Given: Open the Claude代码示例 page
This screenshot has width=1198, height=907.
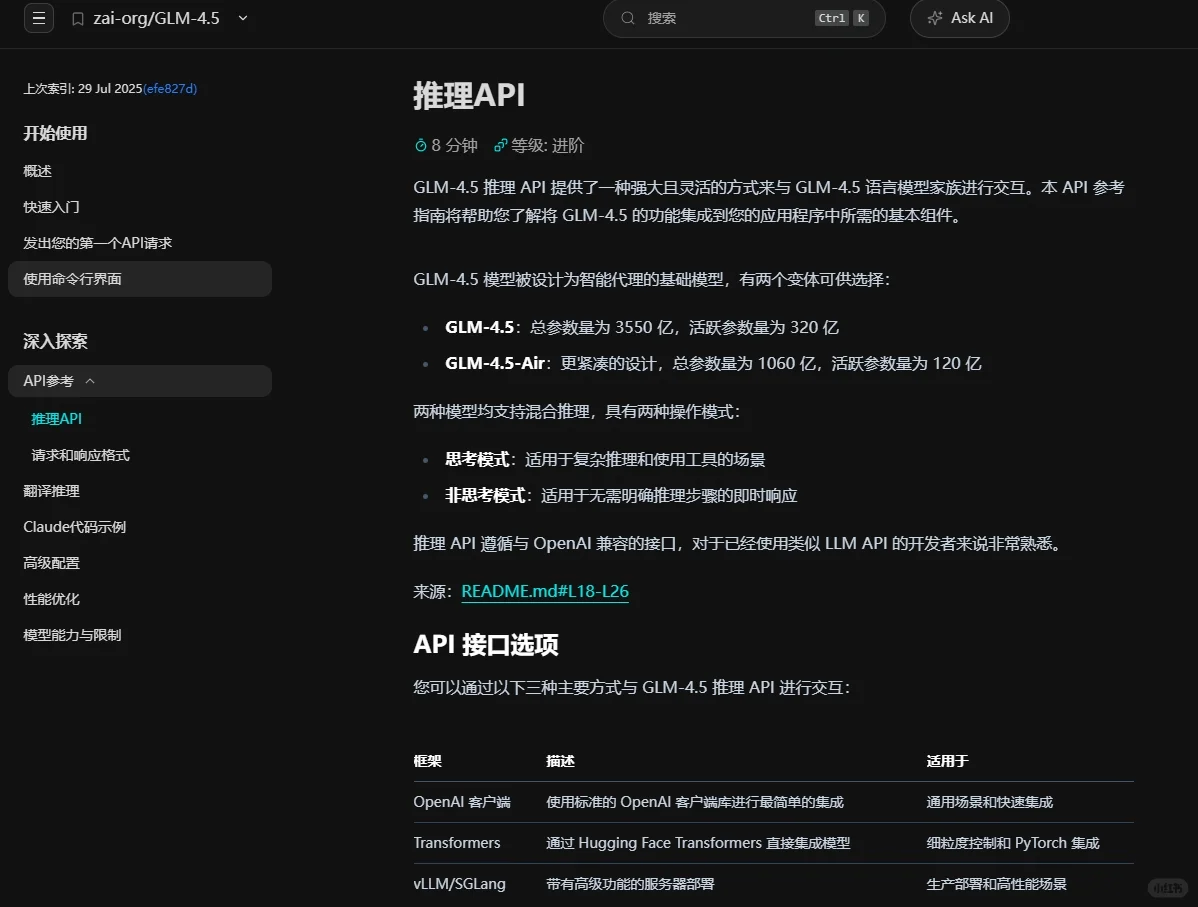Looking at the screenshot, I should (x=74, y=526).
